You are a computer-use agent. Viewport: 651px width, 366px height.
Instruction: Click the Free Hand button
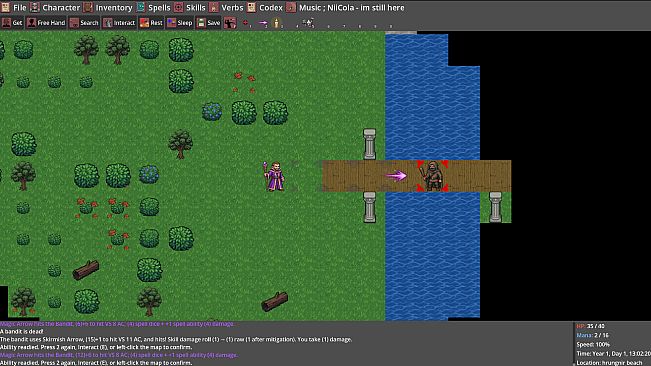click(46, 23)
